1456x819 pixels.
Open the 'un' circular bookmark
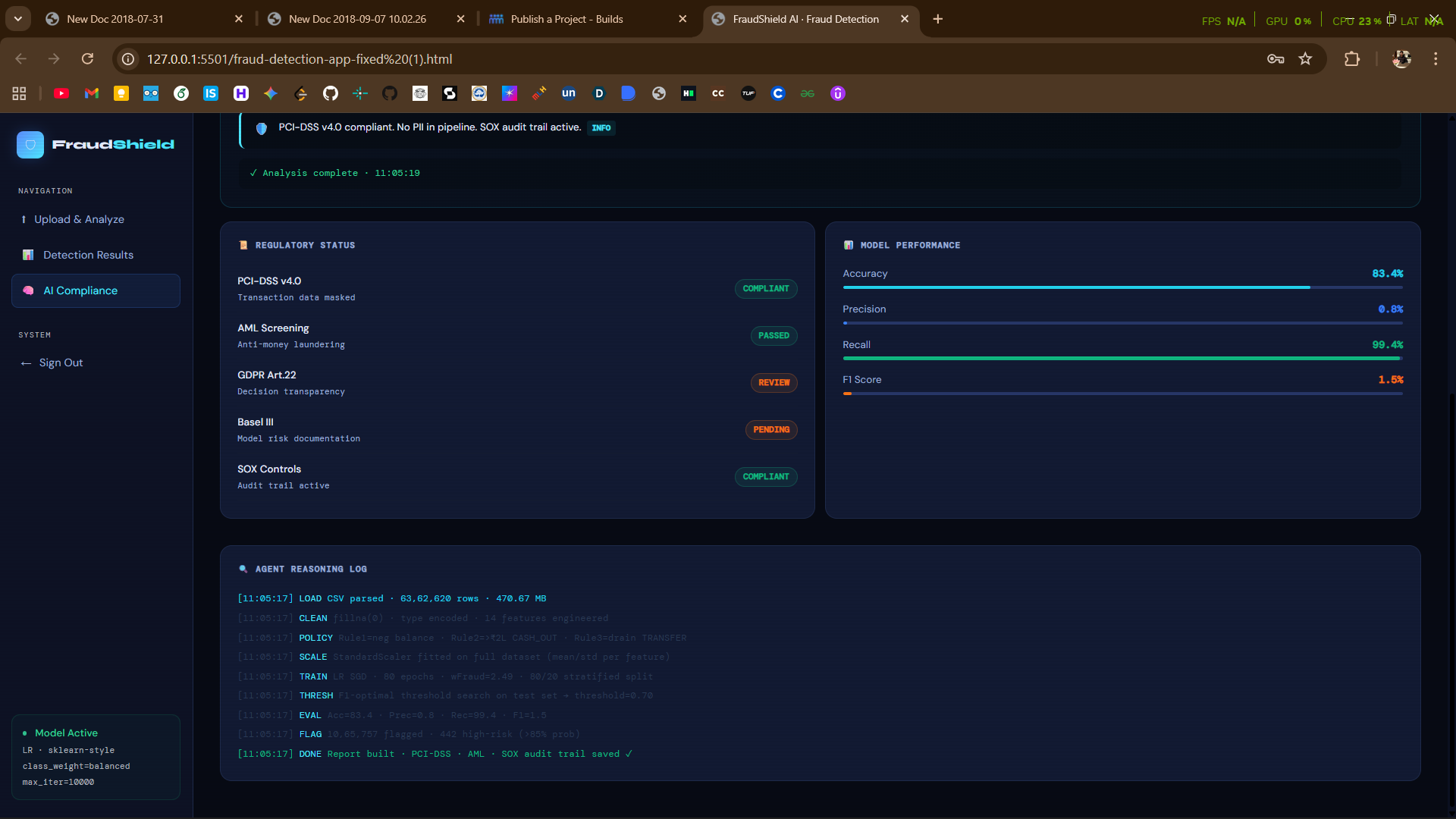(569, 93)
